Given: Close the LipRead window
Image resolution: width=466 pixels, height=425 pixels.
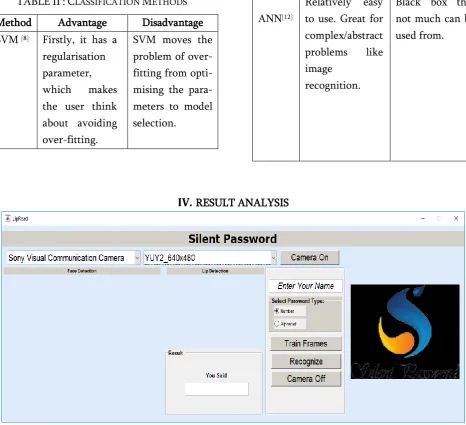Looking at the screenshot, I should click(456, 219).
